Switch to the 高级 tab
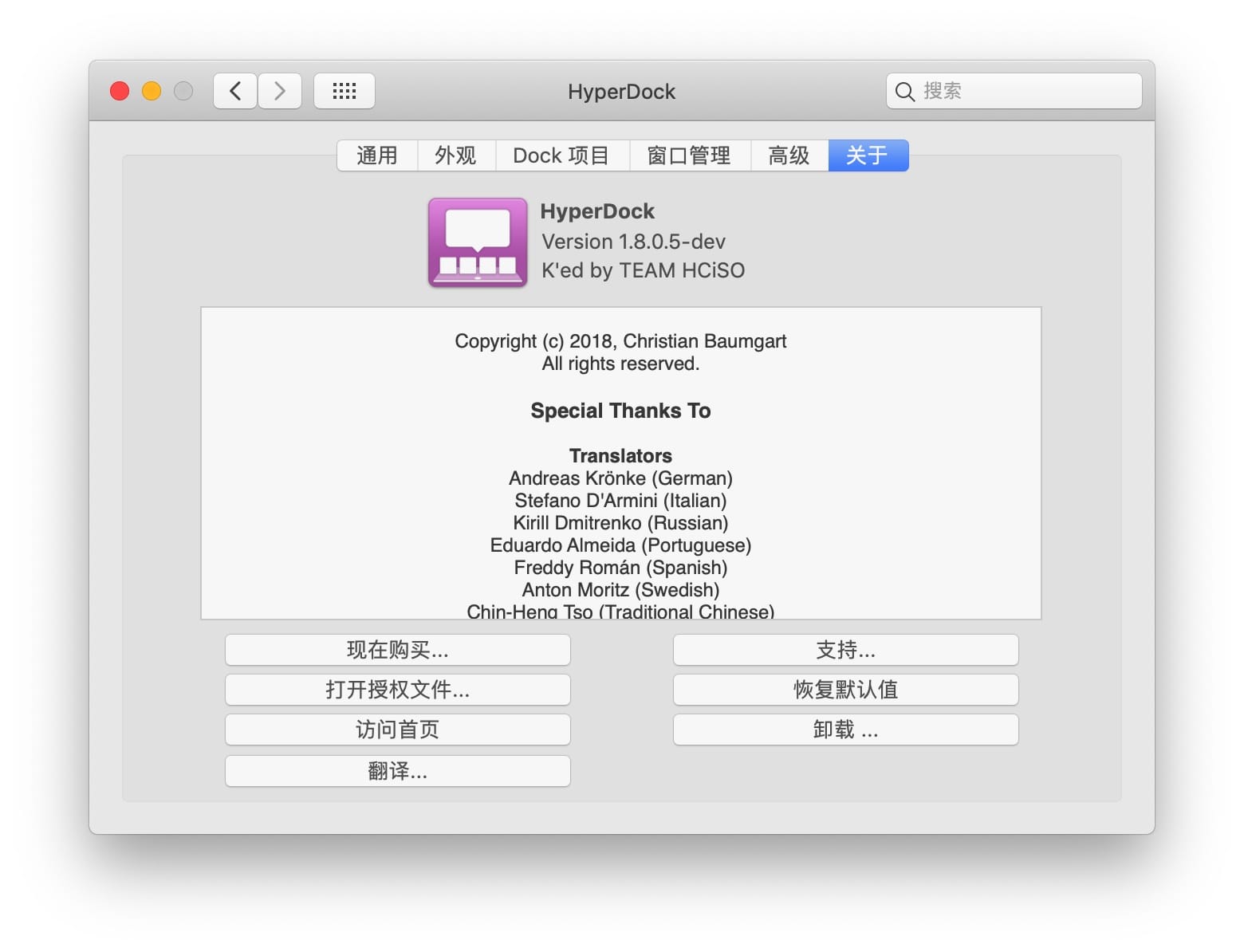 click(x=789, y=155)
